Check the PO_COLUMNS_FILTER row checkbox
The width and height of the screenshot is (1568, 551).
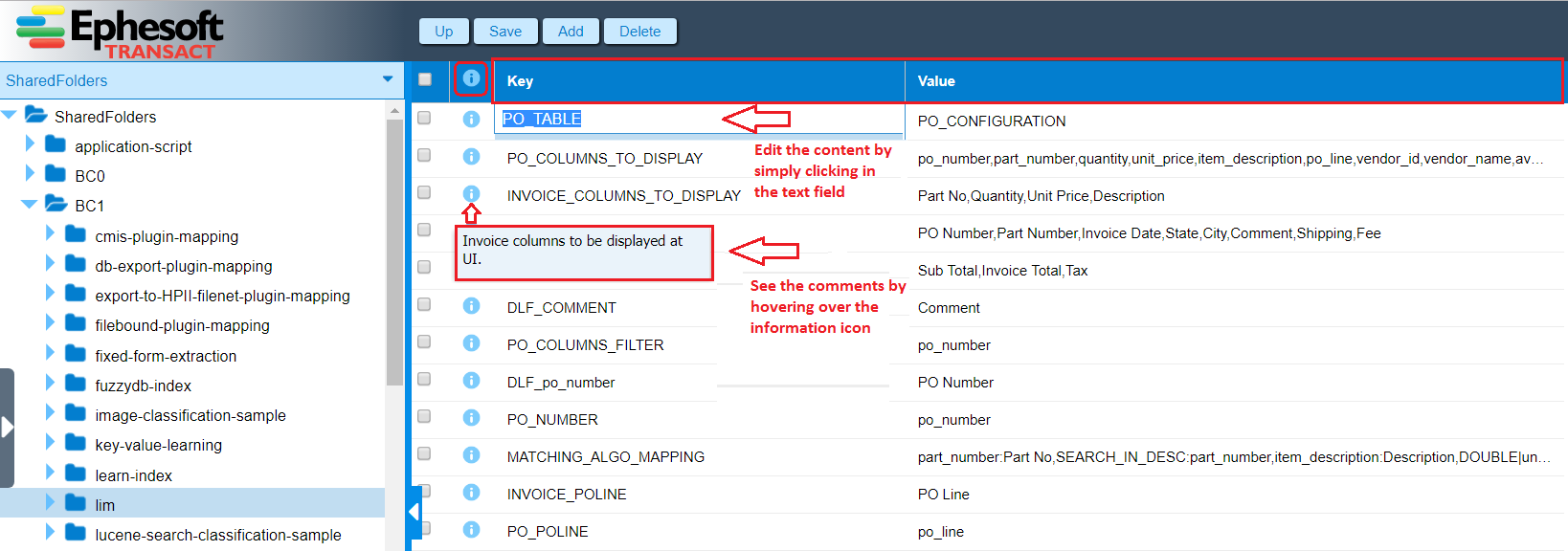(x=424, y=342)
